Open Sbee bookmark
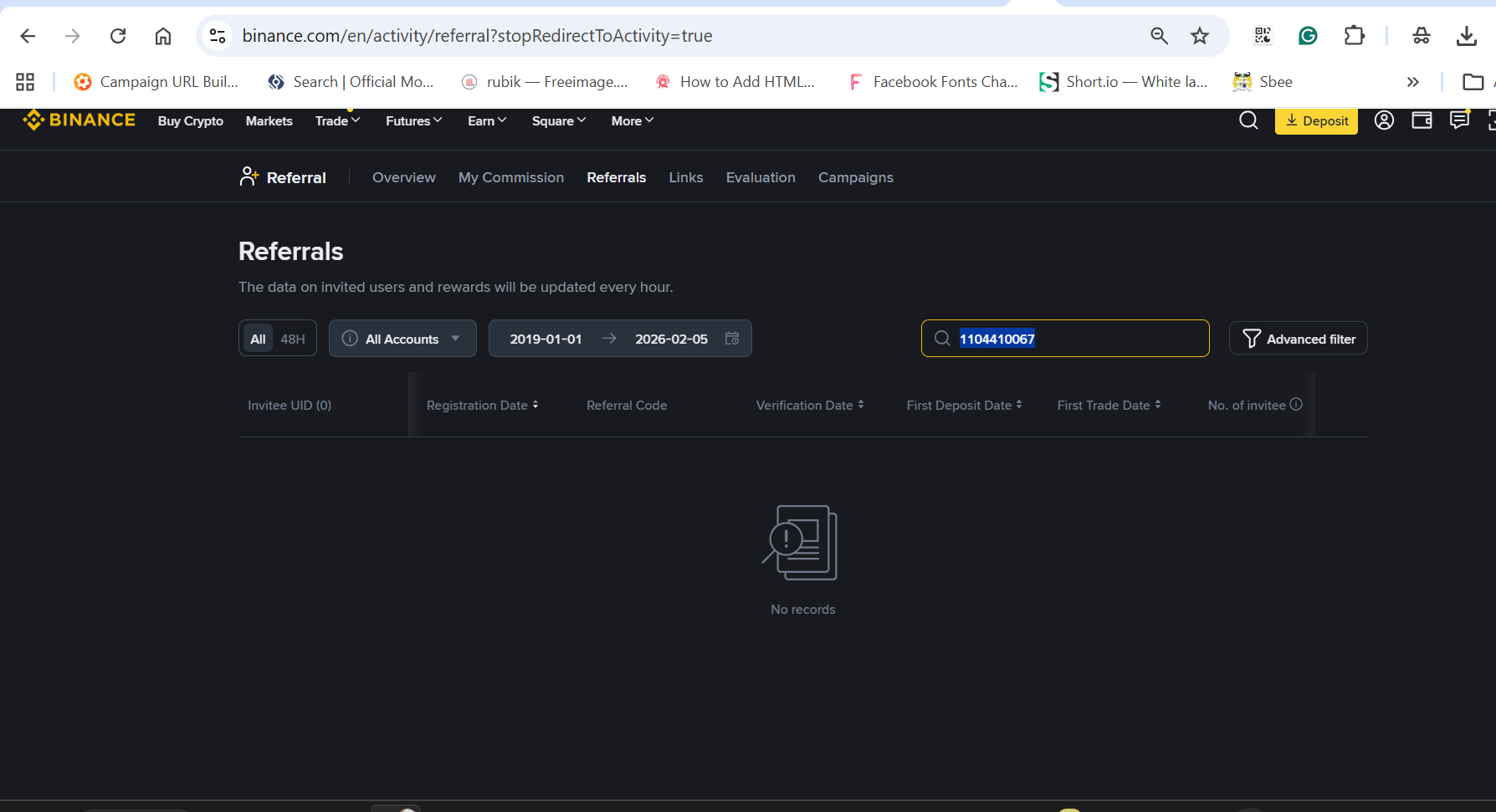This screenshot has height=812, width=1496. pos(1263,82)
